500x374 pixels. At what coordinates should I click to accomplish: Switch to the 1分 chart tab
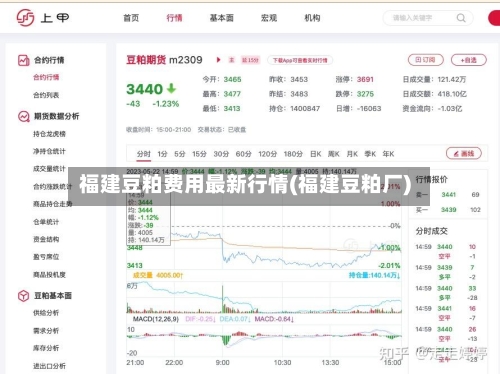(162, 154)
